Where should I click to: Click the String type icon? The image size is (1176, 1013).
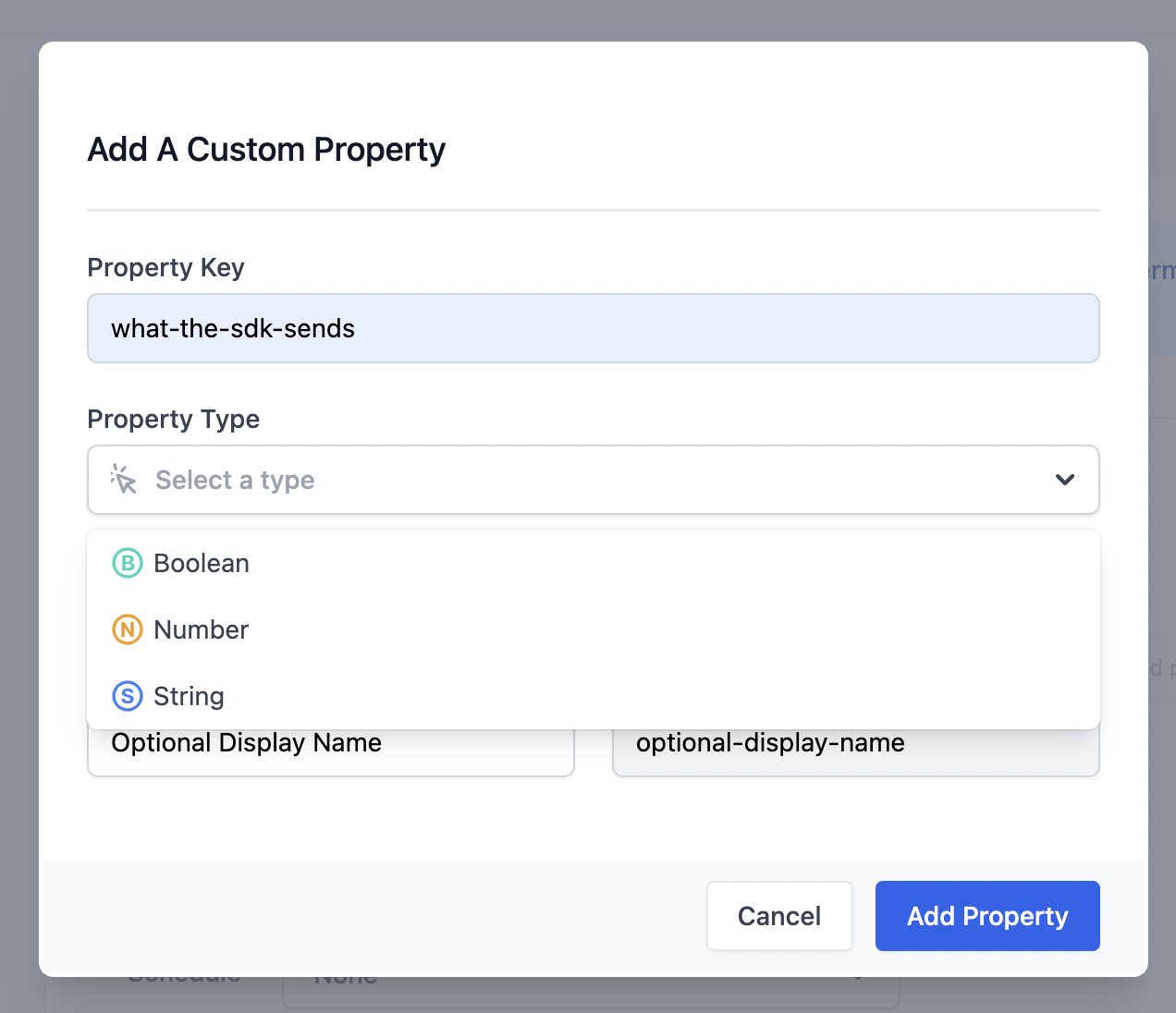[x=127, y=696]
